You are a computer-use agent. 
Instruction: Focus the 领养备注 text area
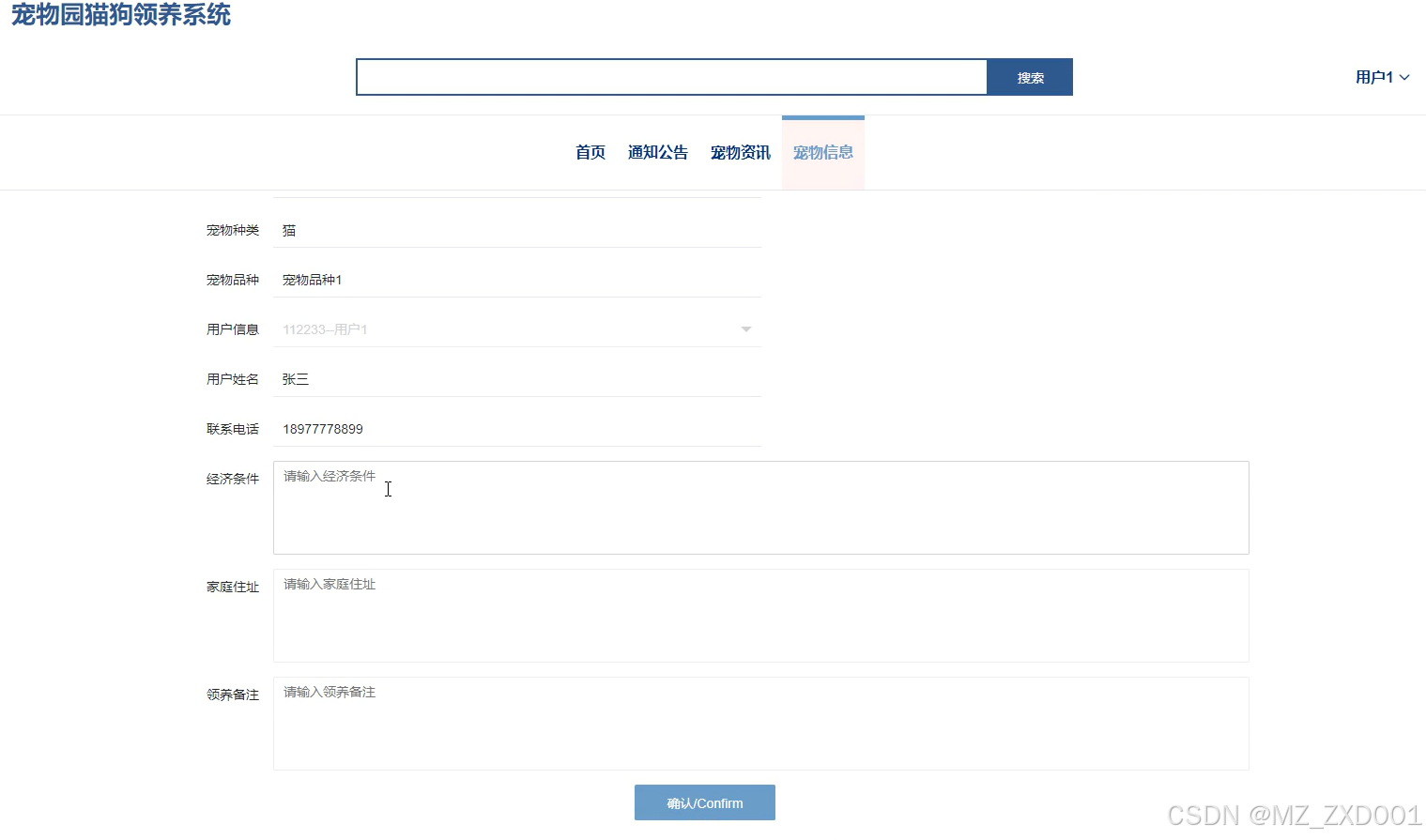tap(761, 724)
